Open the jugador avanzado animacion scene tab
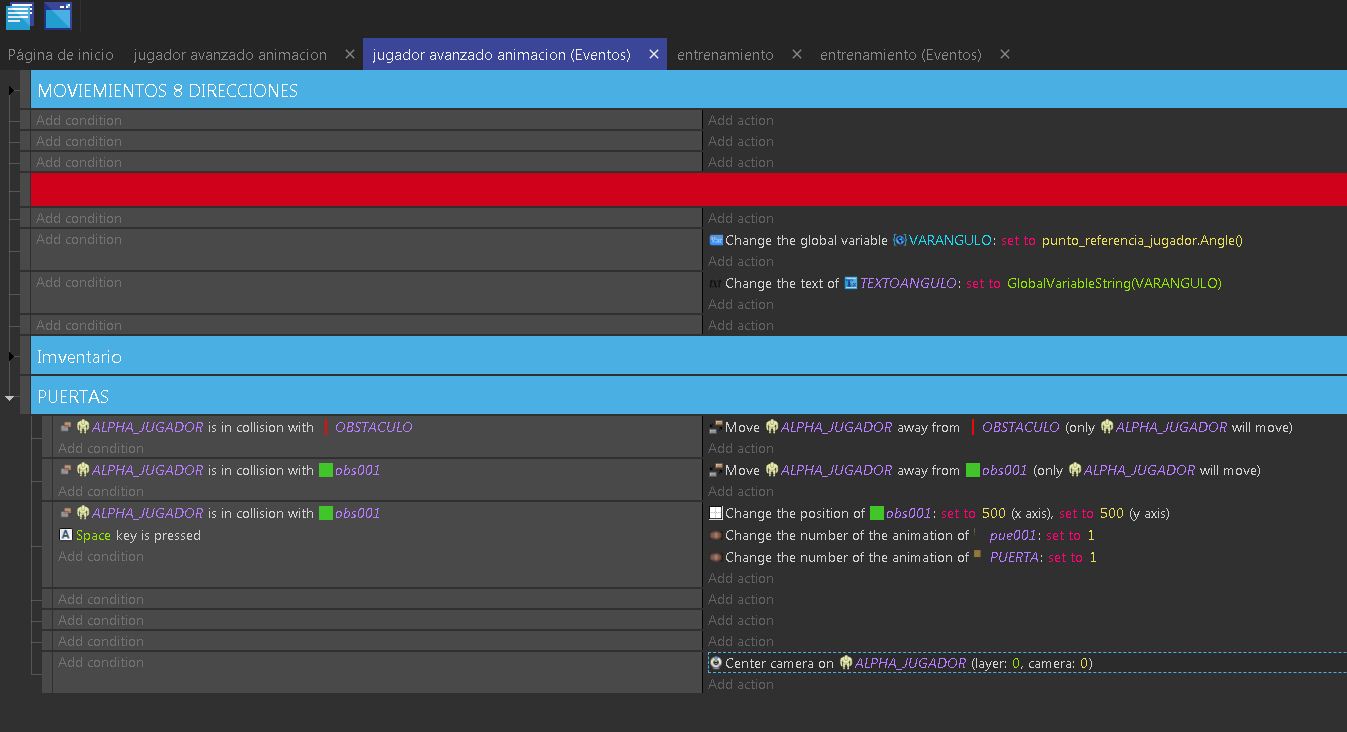 tap(230, 55)
